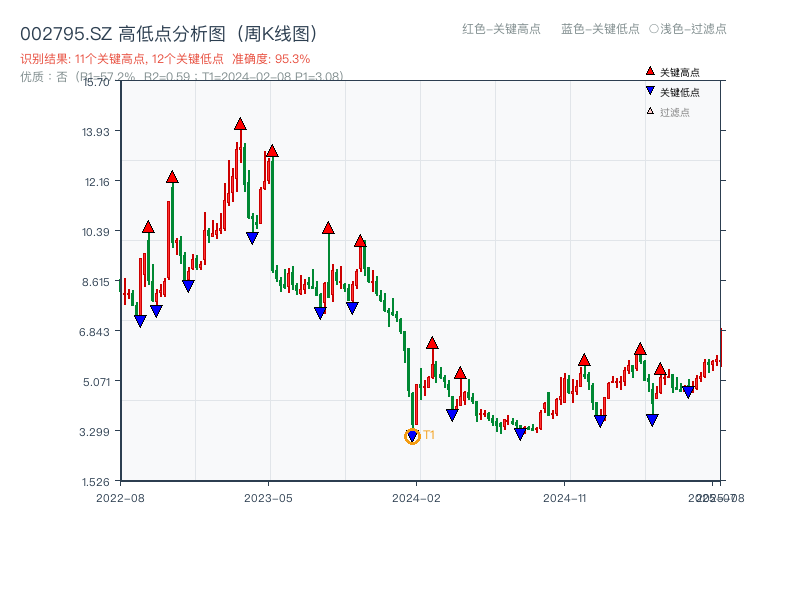Select the red 关键高点 triangle icon in legend

coord(650,71)
